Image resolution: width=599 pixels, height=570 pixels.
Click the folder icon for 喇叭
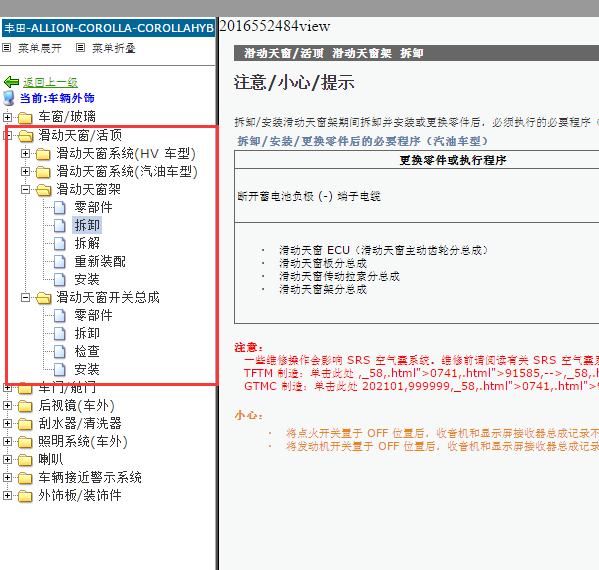[x=25, y=460]
